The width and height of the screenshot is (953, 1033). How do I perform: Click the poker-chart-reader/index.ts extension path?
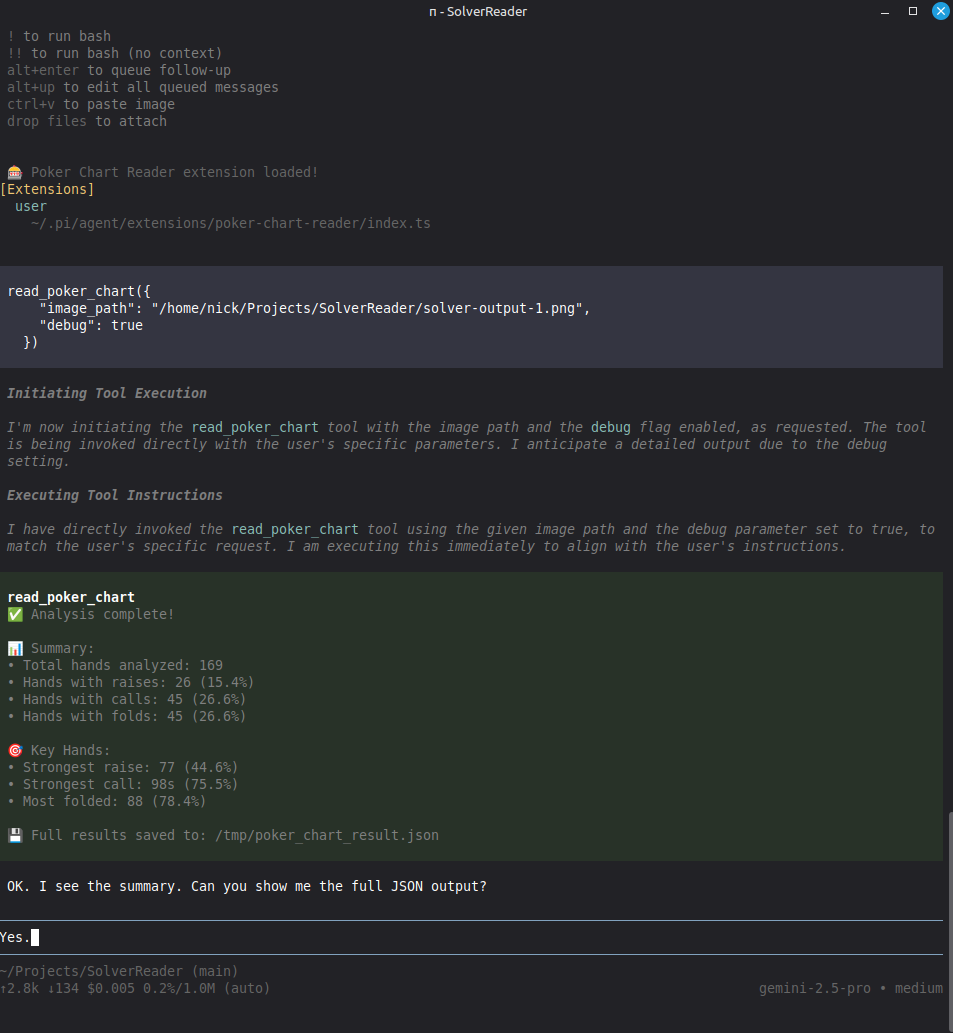pyautogui.click(x=230, y=223)
